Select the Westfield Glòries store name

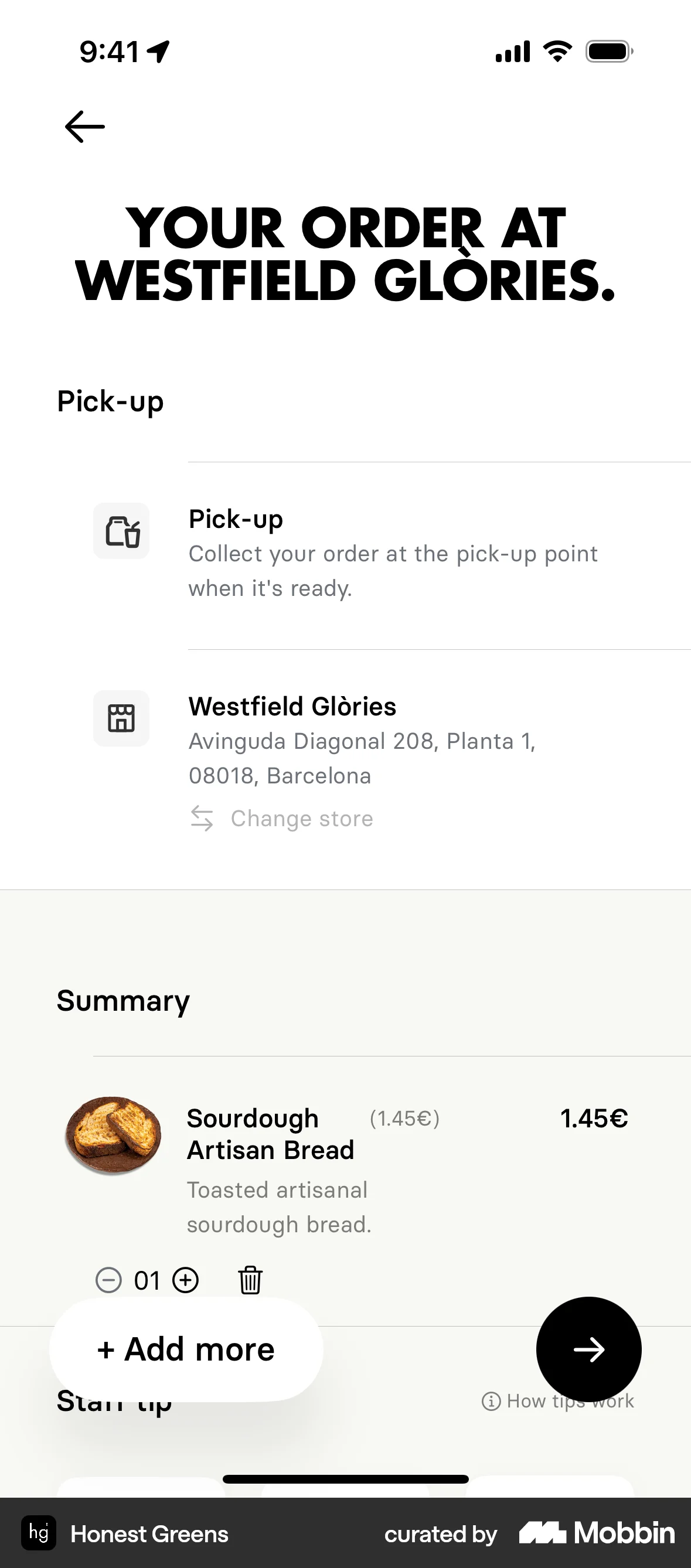point(292,707)
